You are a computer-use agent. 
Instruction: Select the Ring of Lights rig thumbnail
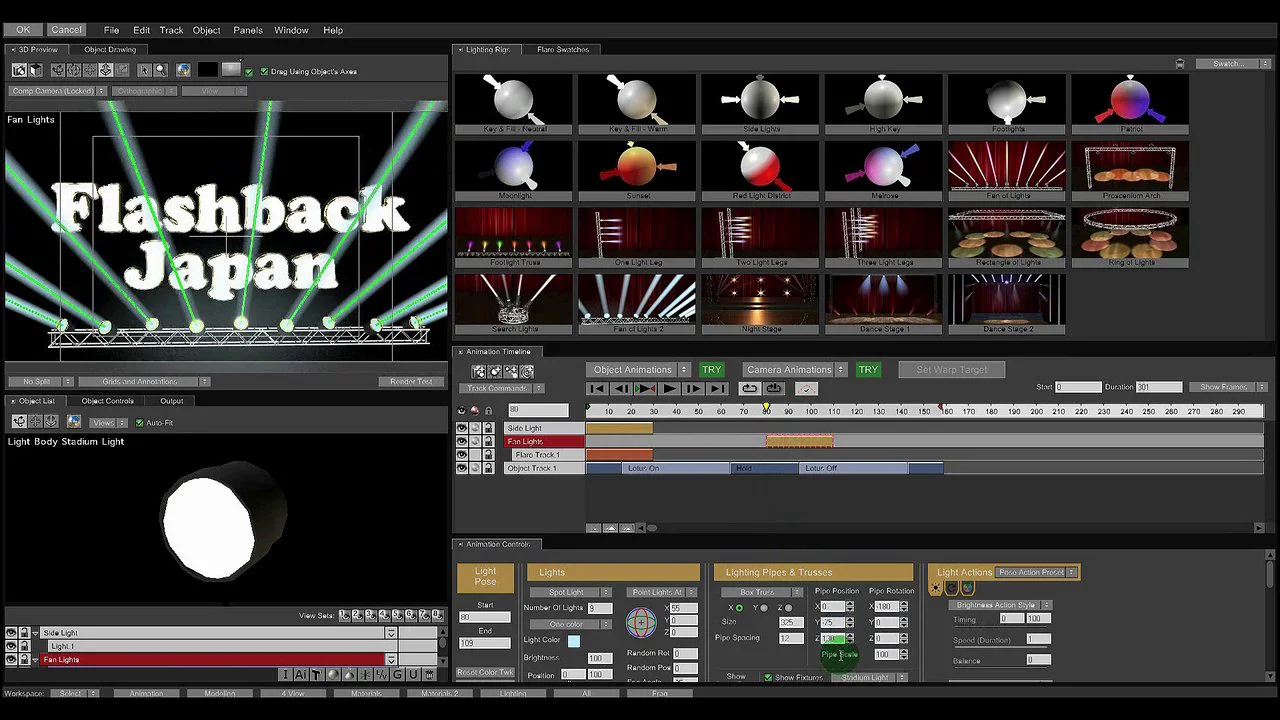tap(1131, 237)
